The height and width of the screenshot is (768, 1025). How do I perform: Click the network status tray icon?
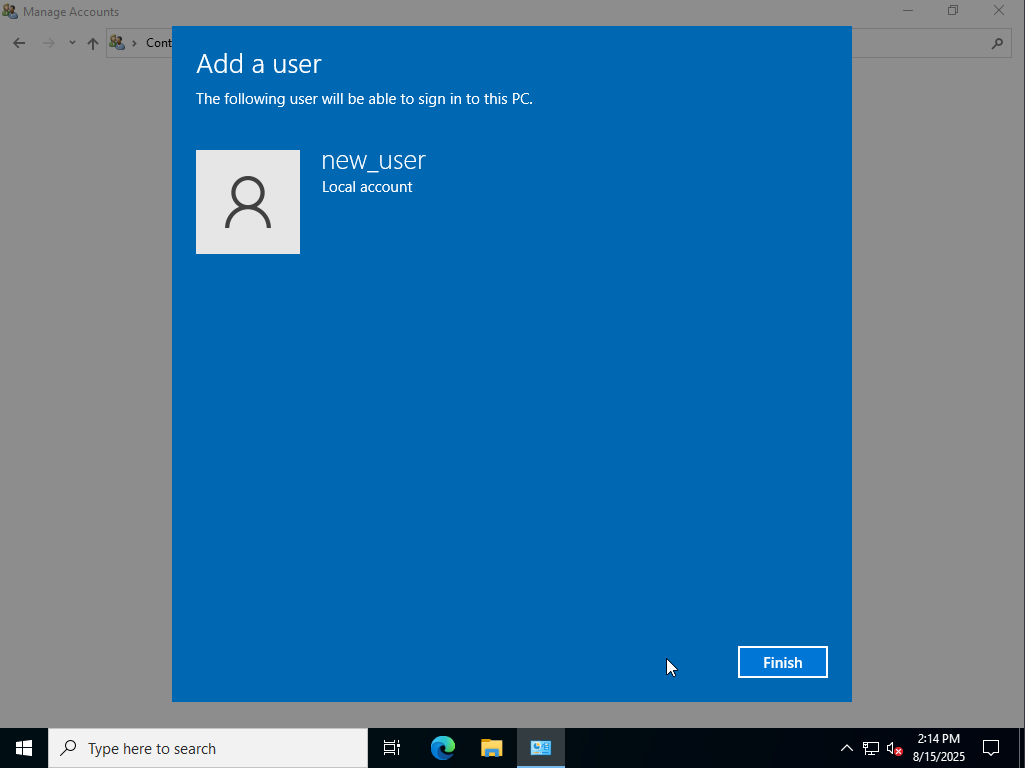click(x=870, y=748)
